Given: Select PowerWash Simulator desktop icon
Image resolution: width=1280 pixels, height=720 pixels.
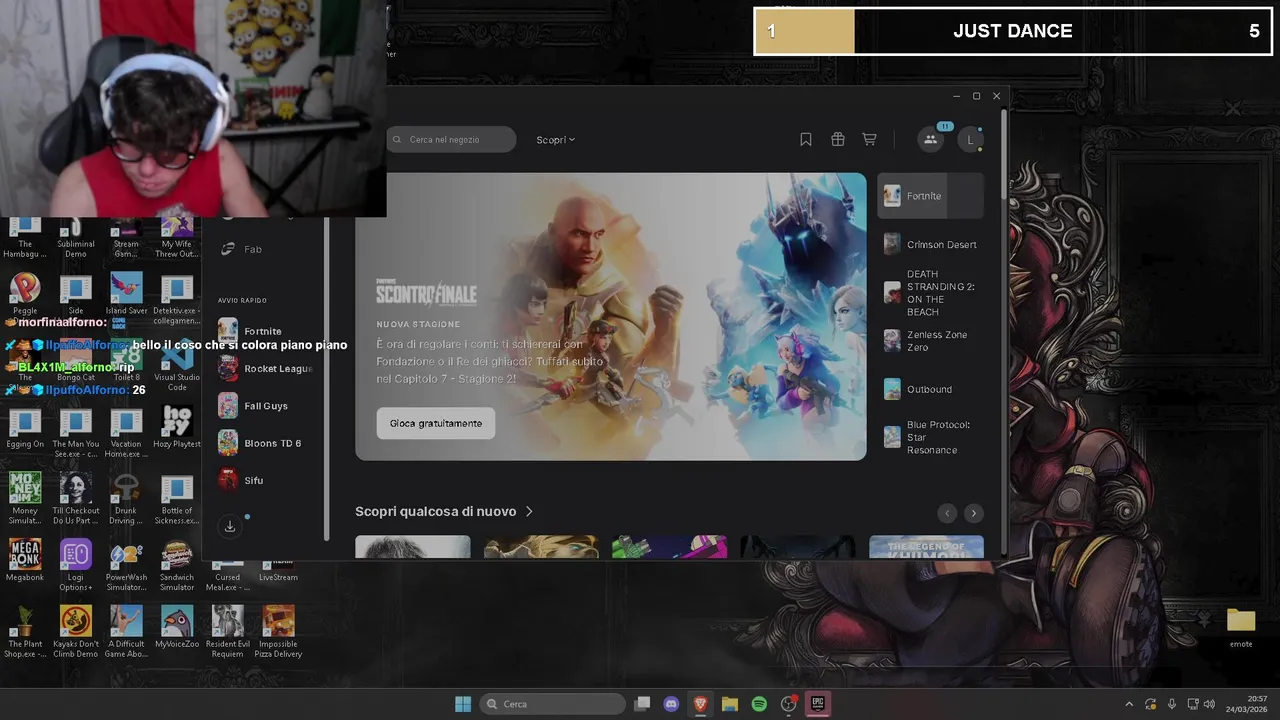Looking at the screenshot, I should [x=126, y=564].
